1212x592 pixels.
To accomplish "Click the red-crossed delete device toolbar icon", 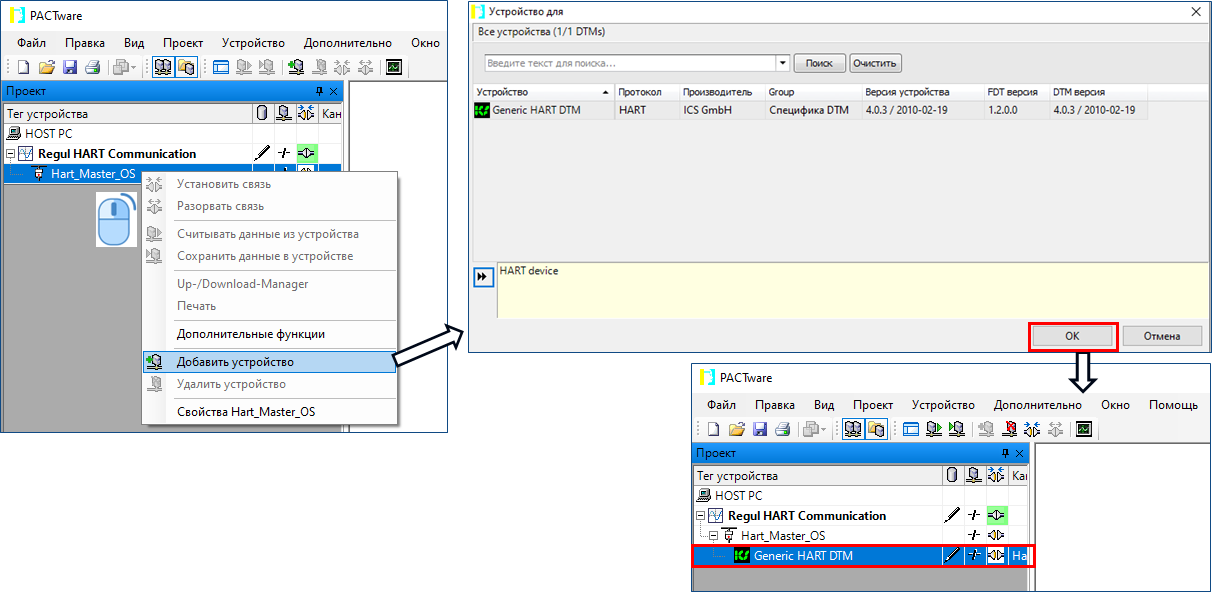I will click(1009, 430).
